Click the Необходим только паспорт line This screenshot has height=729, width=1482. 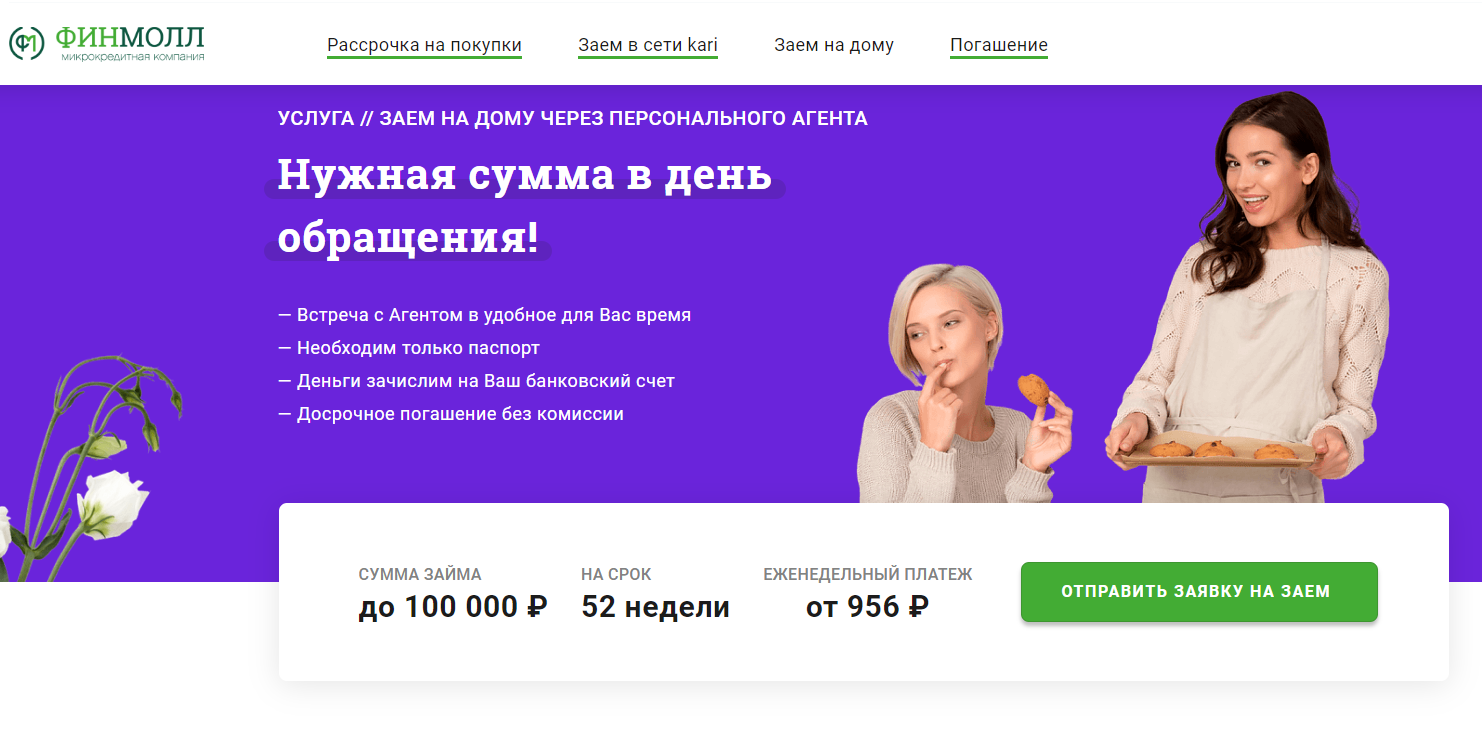pos(408,348)
